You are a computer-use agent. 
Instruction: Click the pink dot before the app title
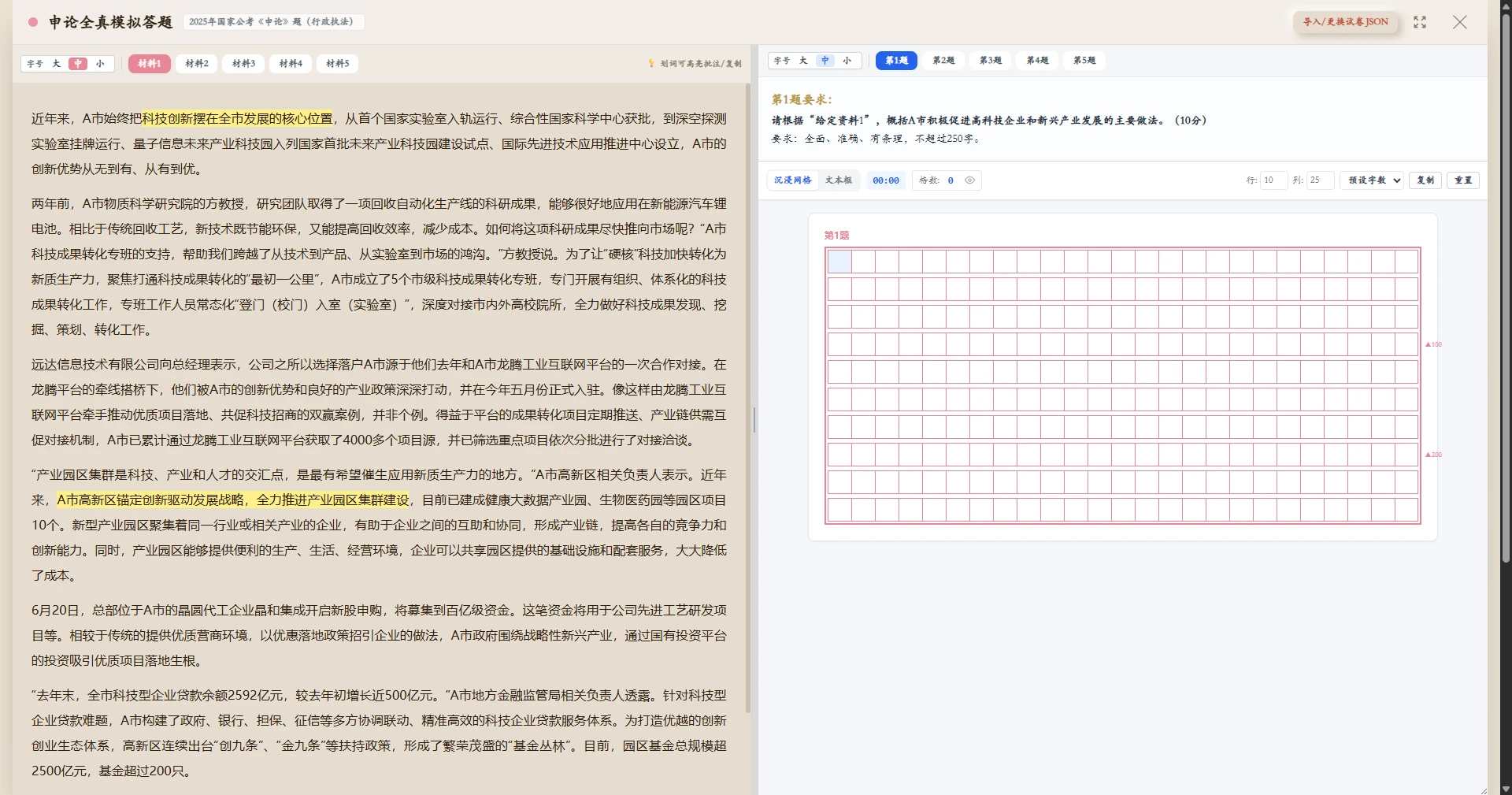click(33, 22)
